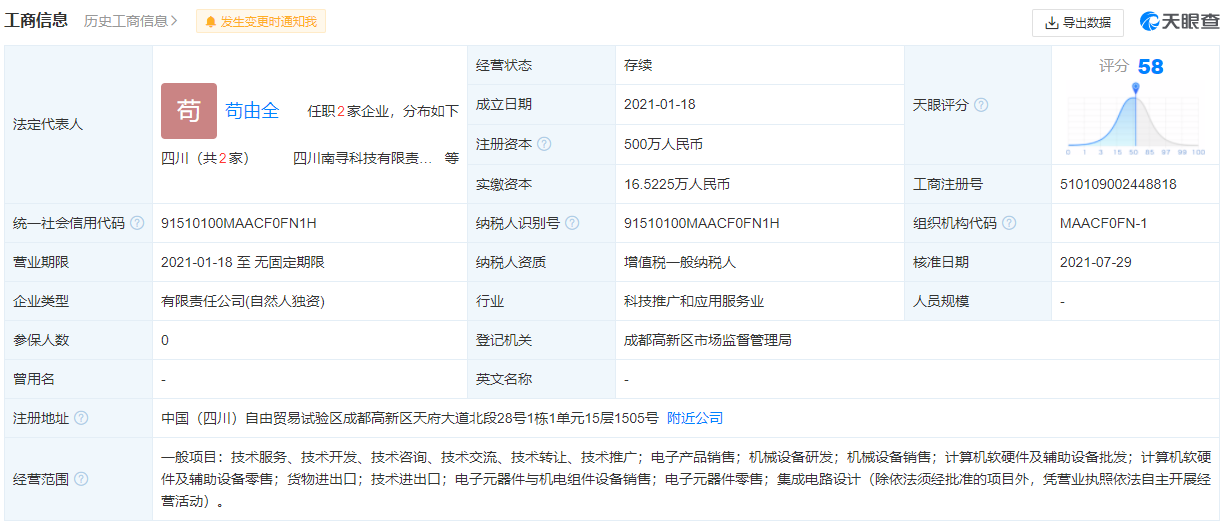Click the 四川（共2家） region entry
Viewport: 1225px width, 521px height.
point(205,158)
